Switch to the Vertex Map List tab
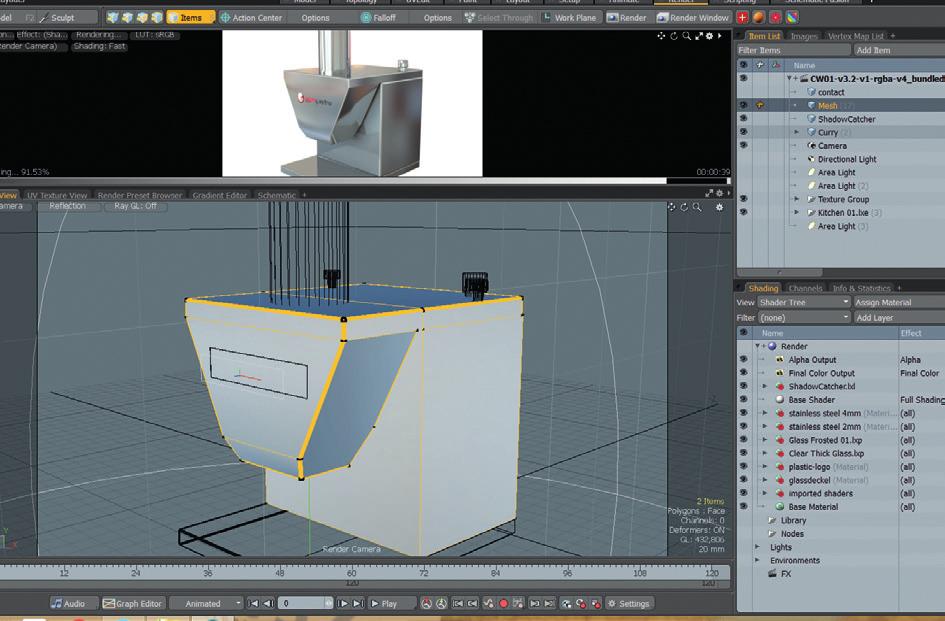 [x=855, y=36]
